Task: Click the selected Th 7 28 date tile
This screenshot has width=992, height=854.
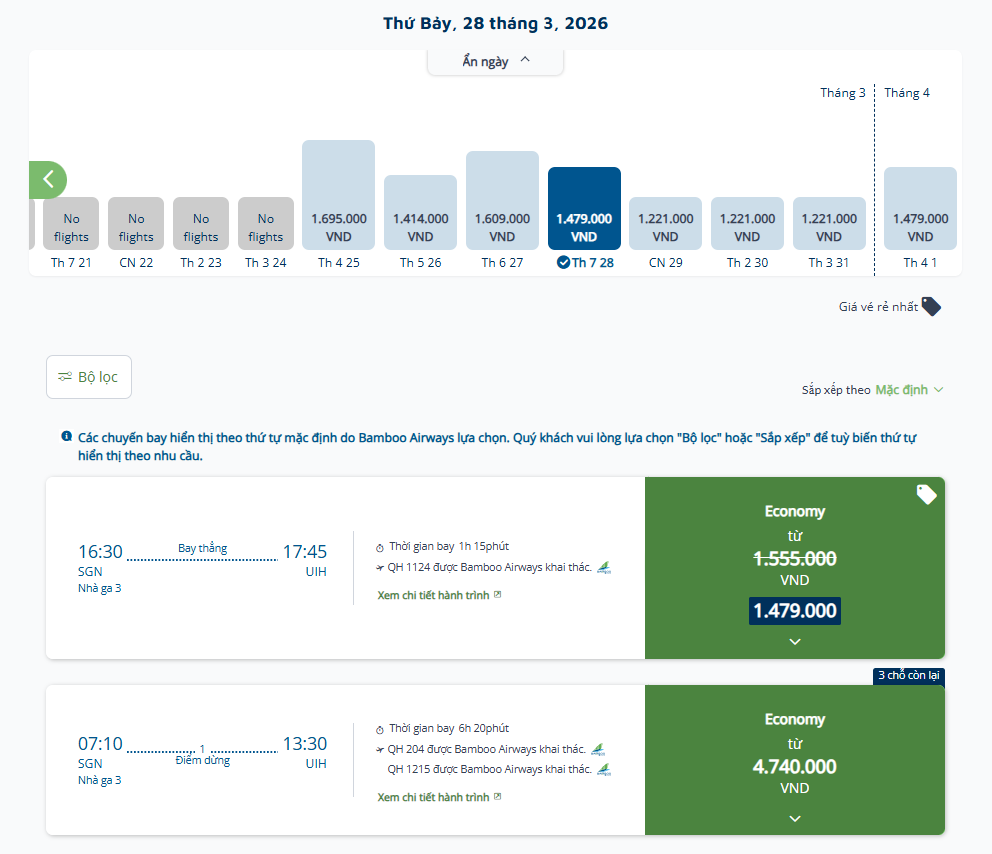Action: 584,209
